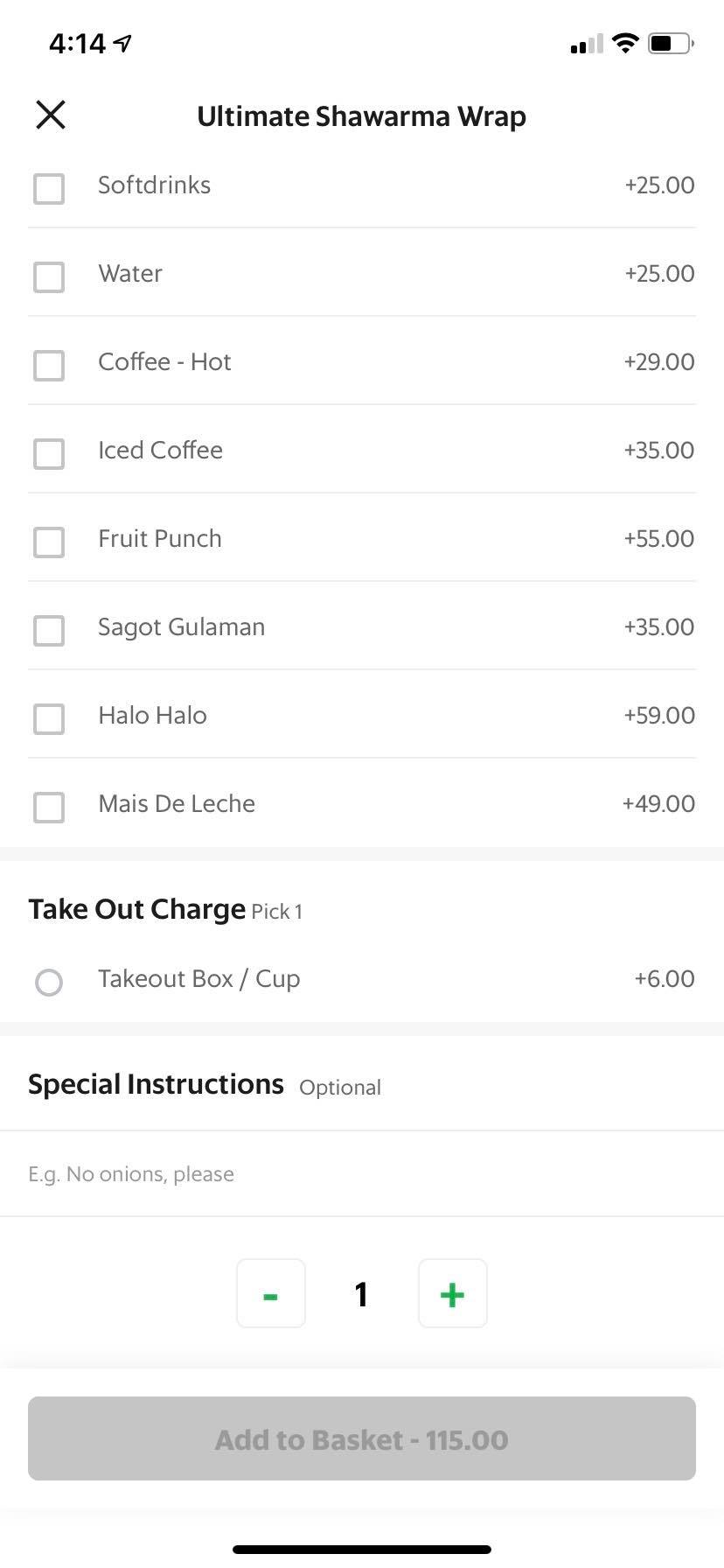The height and width of the screenshot is (1568, 724).
Task: Check the Sagot Gulaman checkbox
Action: click(49, 630)
